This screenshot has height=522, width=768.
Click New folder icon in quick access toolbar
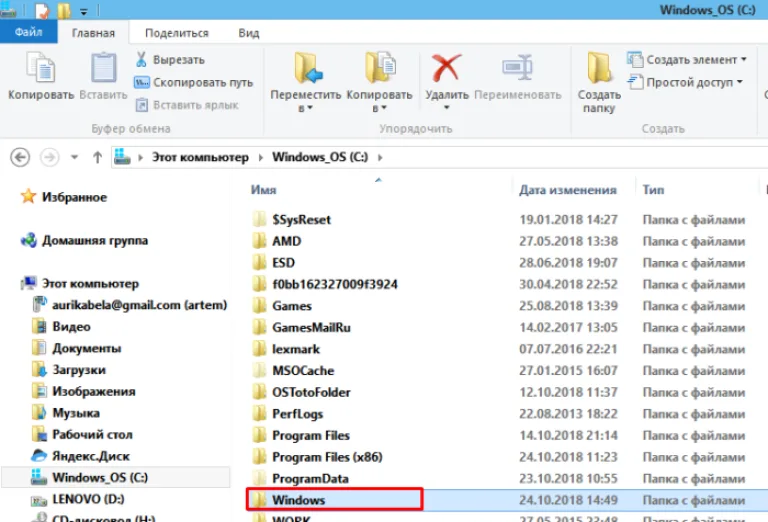point(64,11)
